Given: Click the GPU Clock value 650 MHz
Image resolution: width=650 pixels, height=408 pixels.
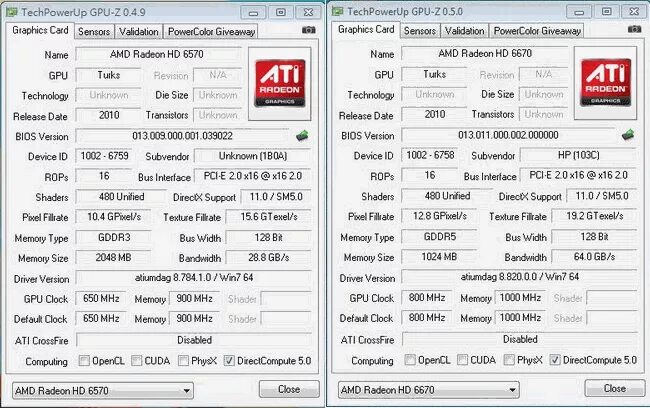Looking at the screenshot, I should pos(101,299).
